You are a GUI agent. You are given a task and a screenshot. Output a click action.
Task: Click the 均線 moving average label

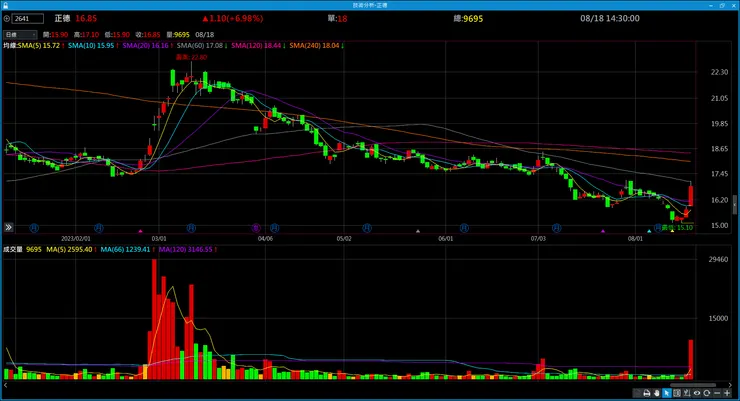pyautogui.click(x=10, y=46)
